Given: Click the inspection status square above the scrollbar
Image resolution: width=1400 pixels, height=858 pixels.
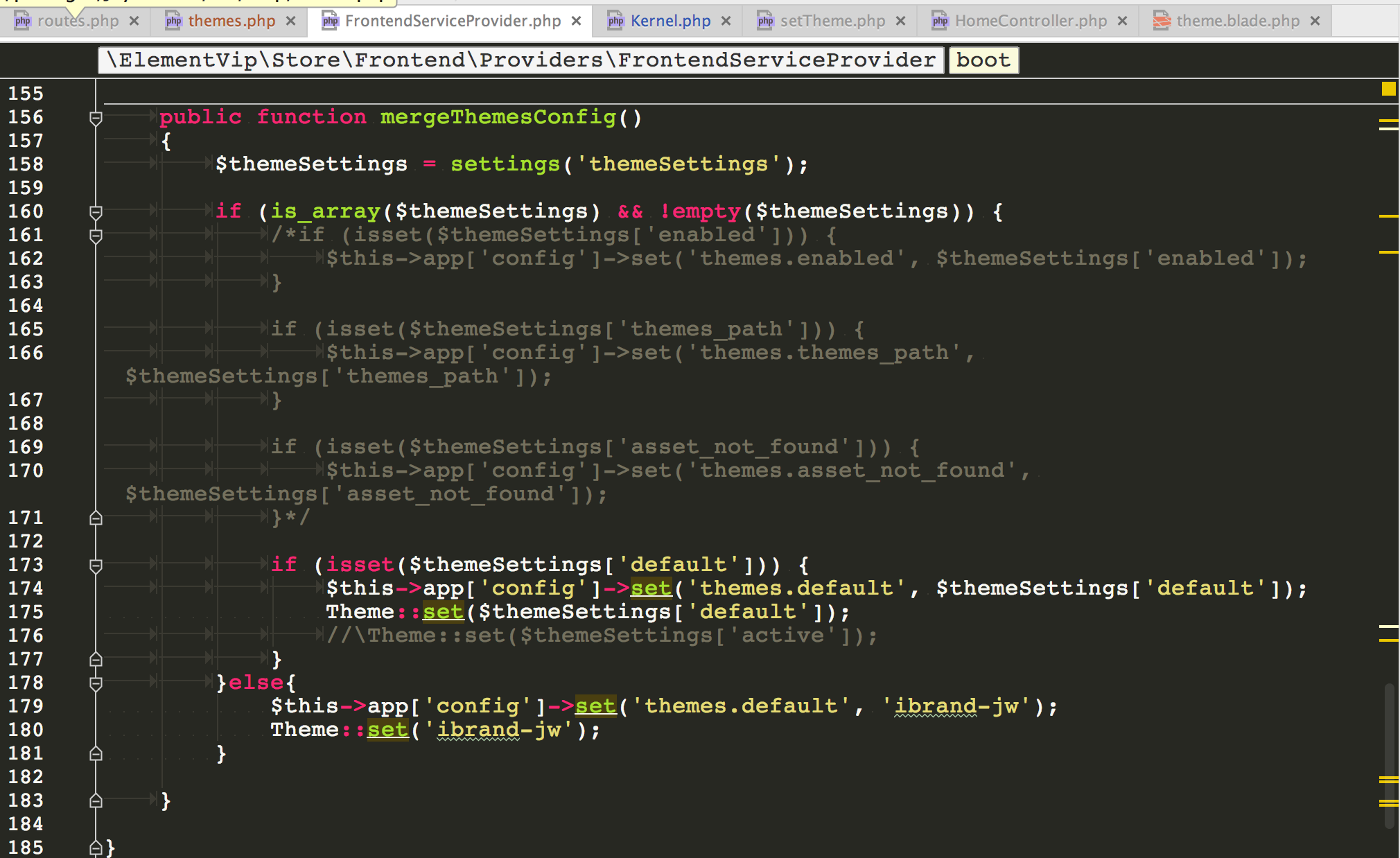Looking at the screenshot, I should pyautogui.click(x=1388, y=89).
